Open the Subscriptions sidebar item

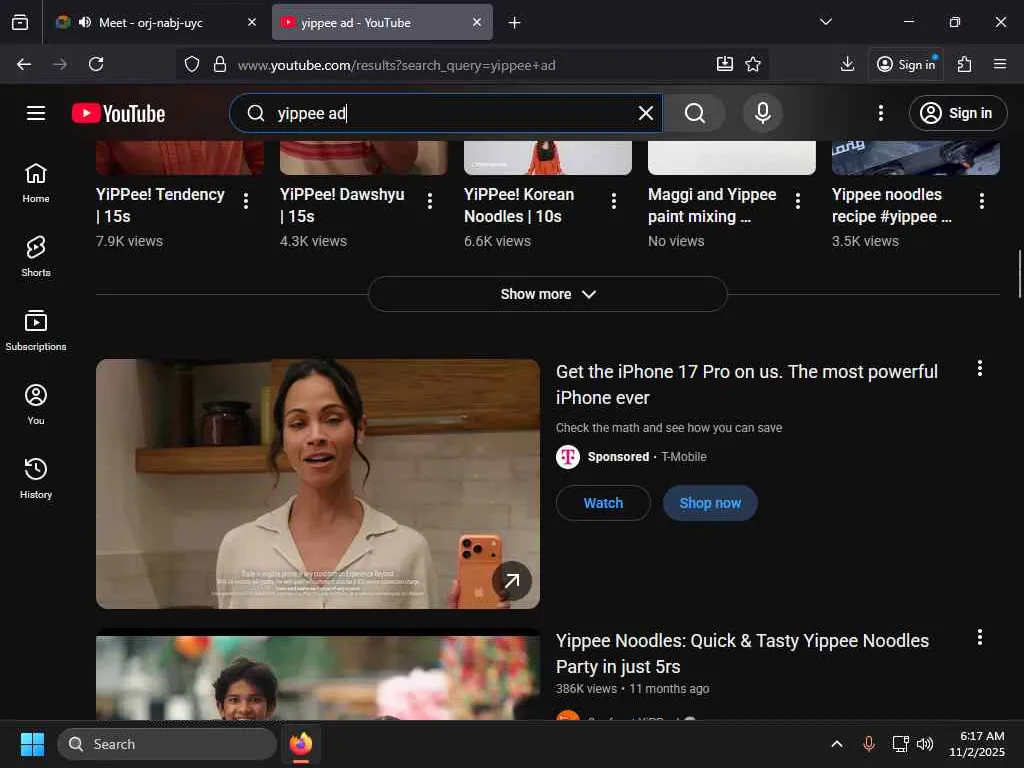pos(36,330)
